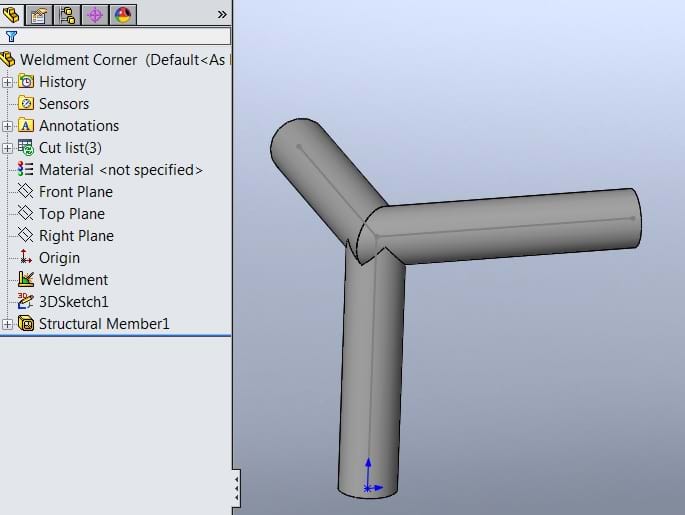The width and height of the screenshot is (685, 515).
Task: Select the Front Plane
Action: click(x=75, y=192)
